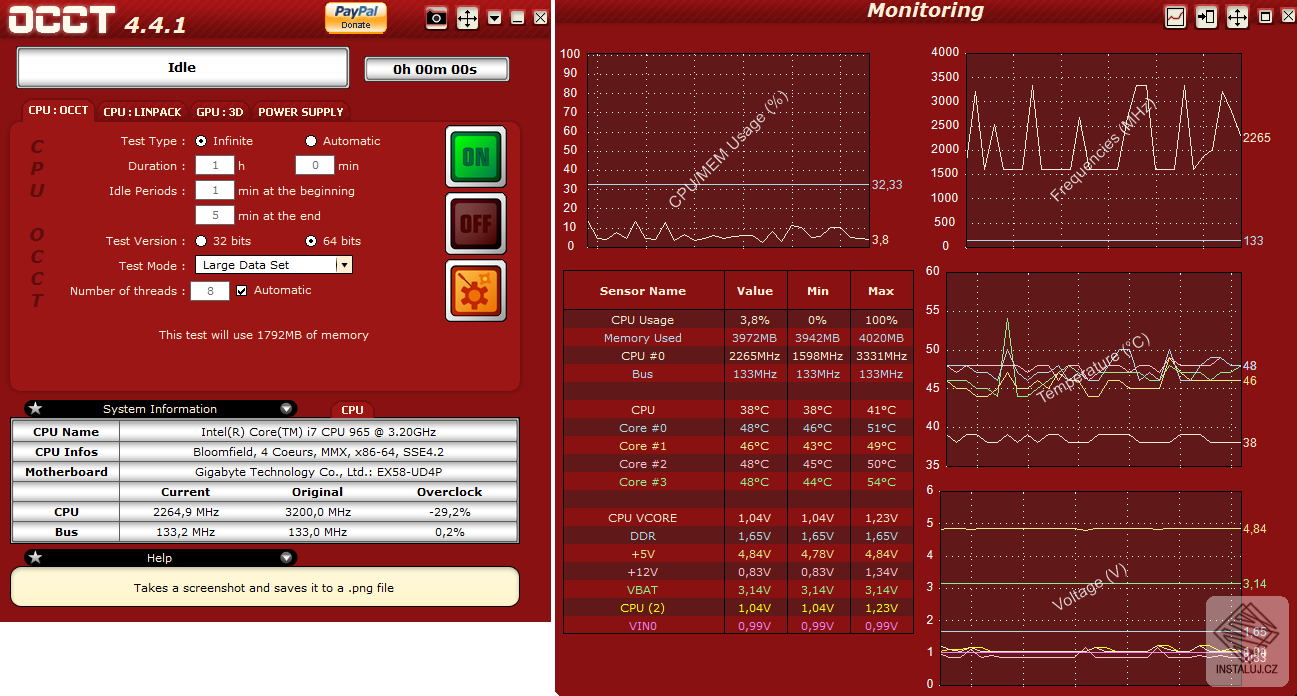1297x696 pixels.
Task: Select the Automatic test type
Action: pyautogui.click(x=311, y=141)
